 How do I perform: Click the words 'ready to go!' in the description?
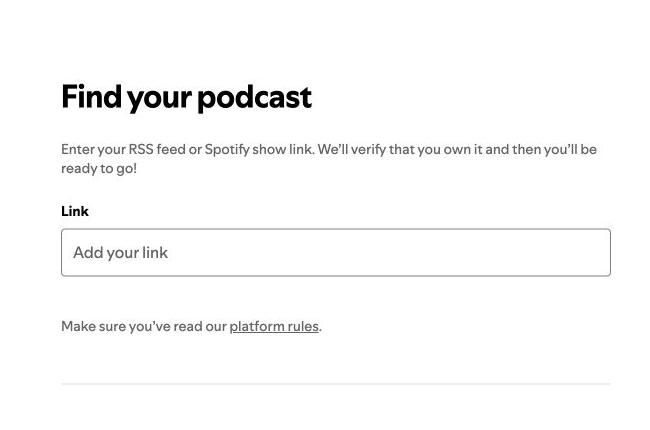[x=99, y=169]
